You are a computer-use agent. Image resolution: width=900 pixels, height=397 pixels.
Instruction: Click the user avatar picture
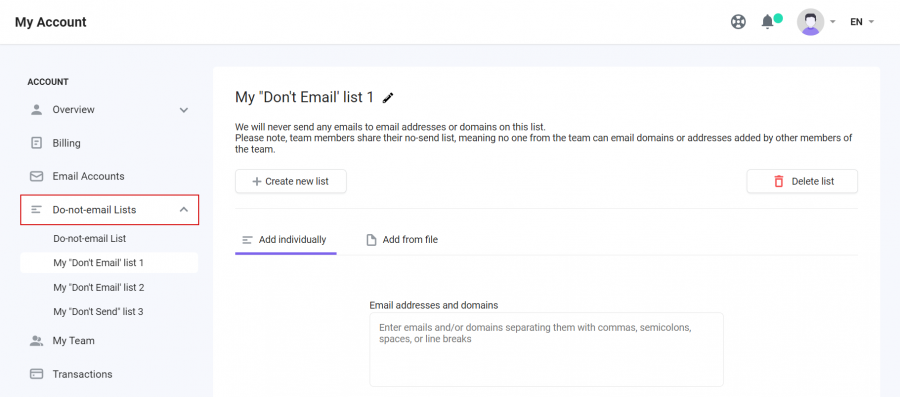[810, 22]
